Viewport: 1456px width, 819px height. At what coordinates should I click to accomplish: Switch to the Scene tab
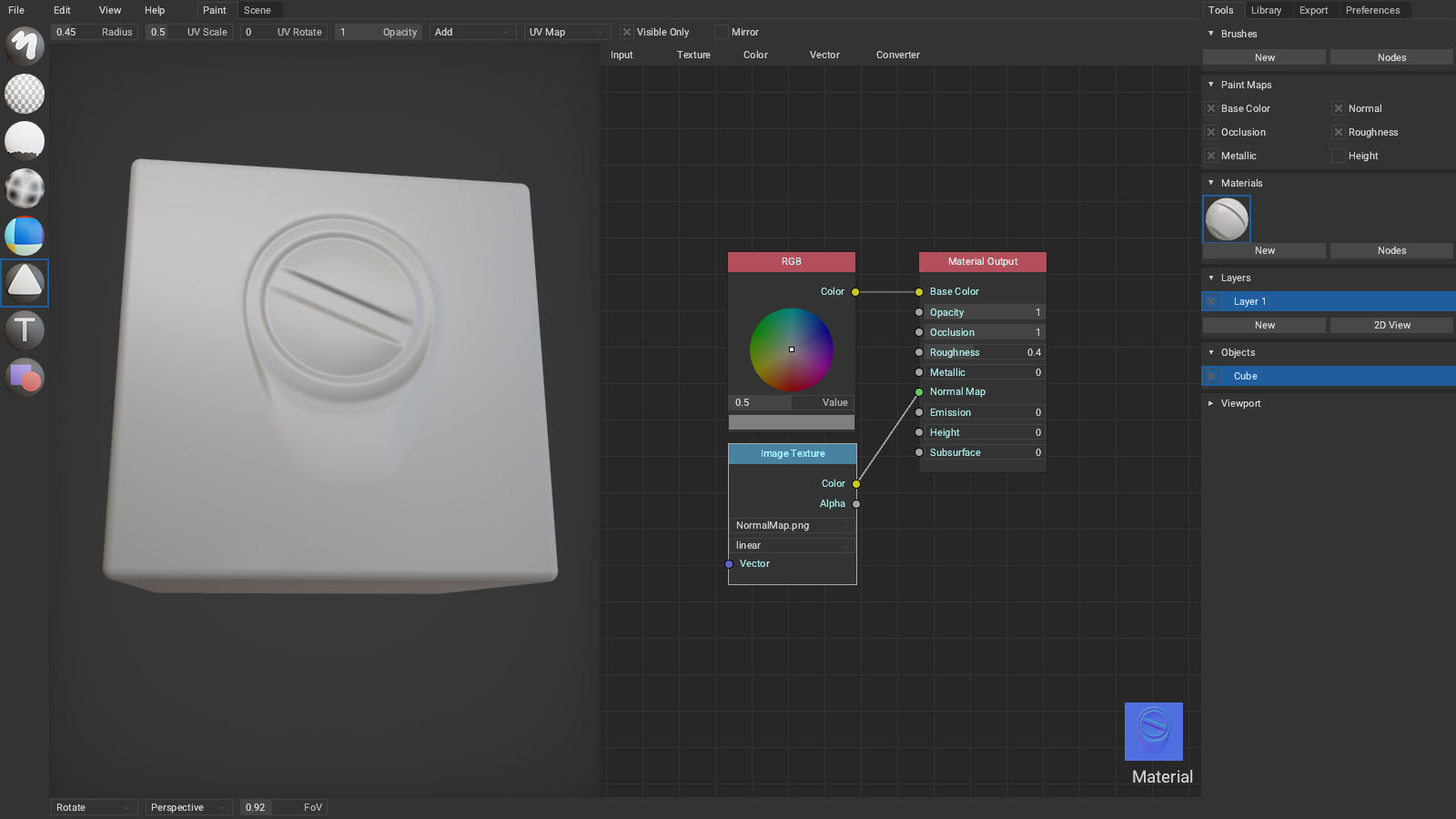[258, 10]
